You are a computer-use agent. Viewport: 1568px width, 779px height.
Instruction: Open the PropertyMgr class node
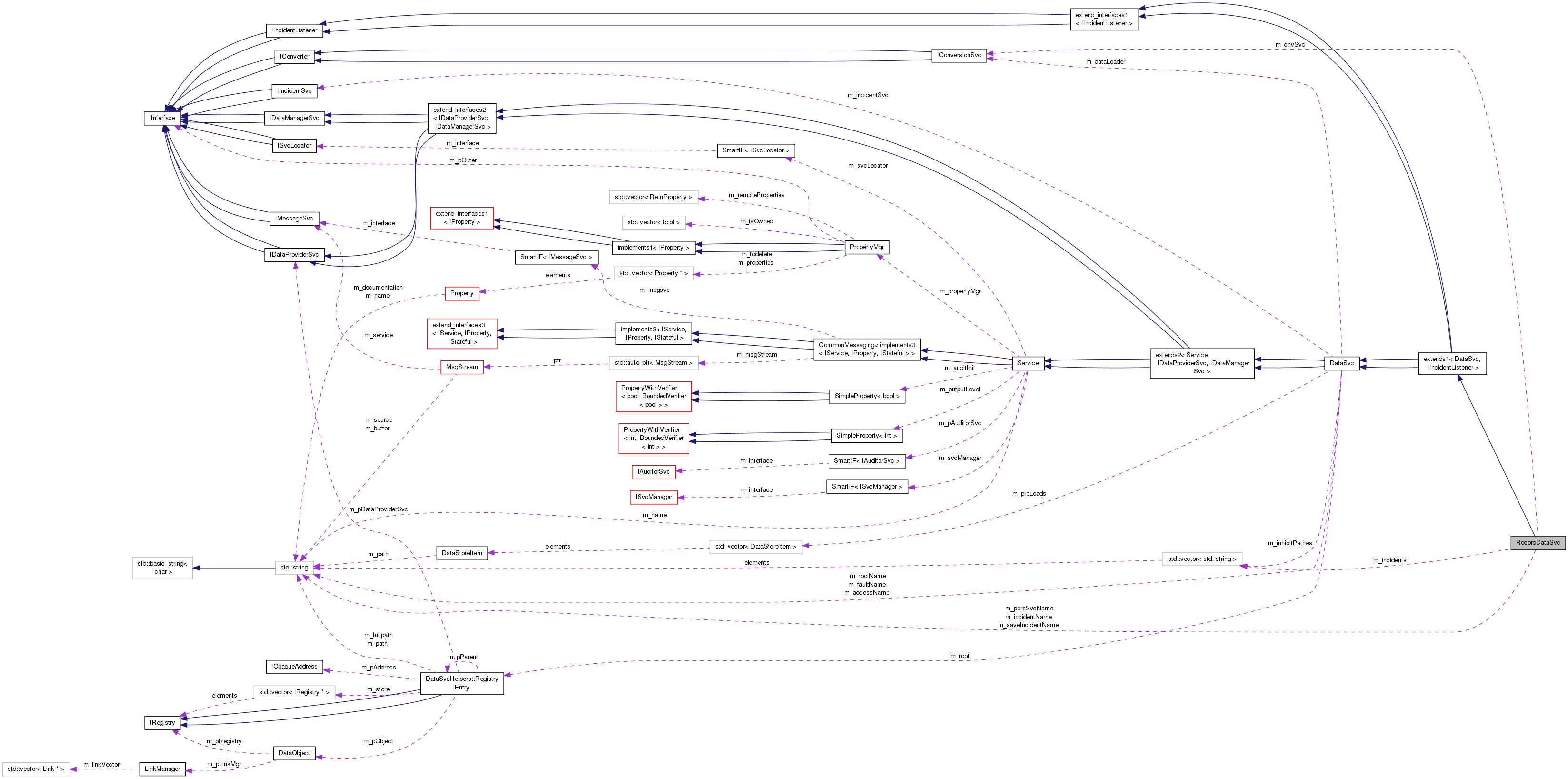[x=867, y=247]
